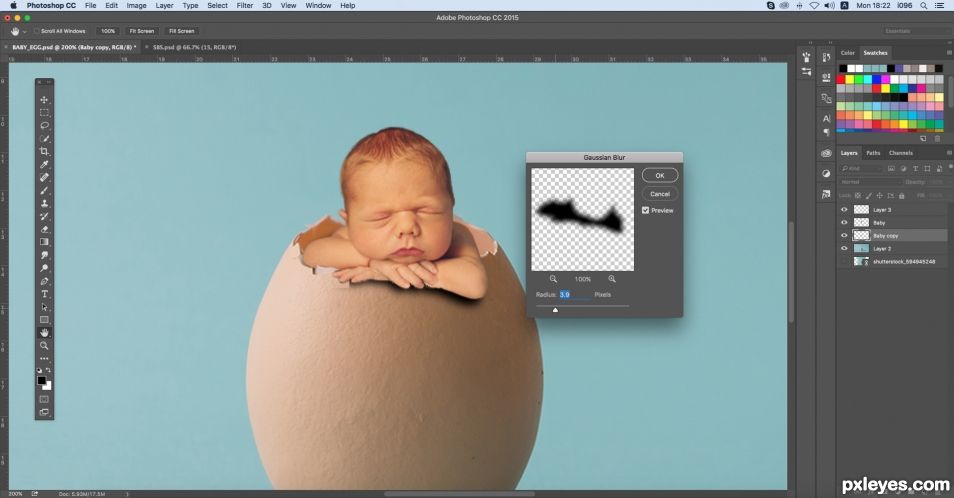Image resolution: width=954 pixels, height=498 pixels.
Task: Create new swatch icon in Swatches panel
Action: tap(923, 139)
